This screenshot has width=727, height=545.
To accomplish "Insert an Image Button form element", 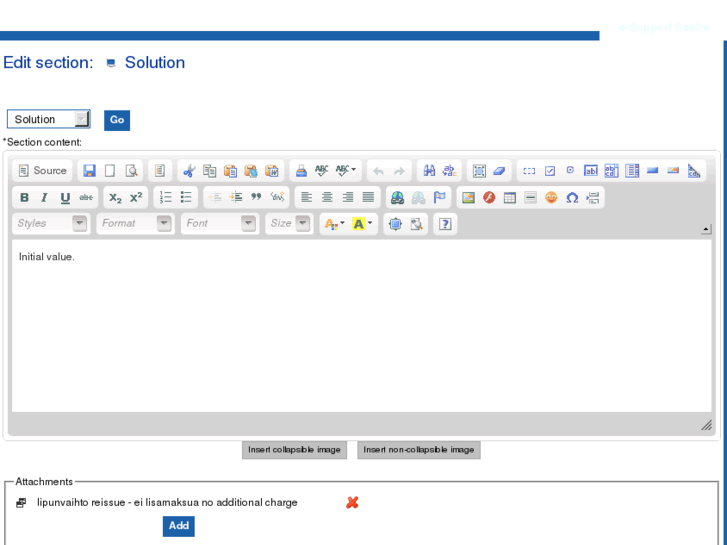I will coord(673,170).
